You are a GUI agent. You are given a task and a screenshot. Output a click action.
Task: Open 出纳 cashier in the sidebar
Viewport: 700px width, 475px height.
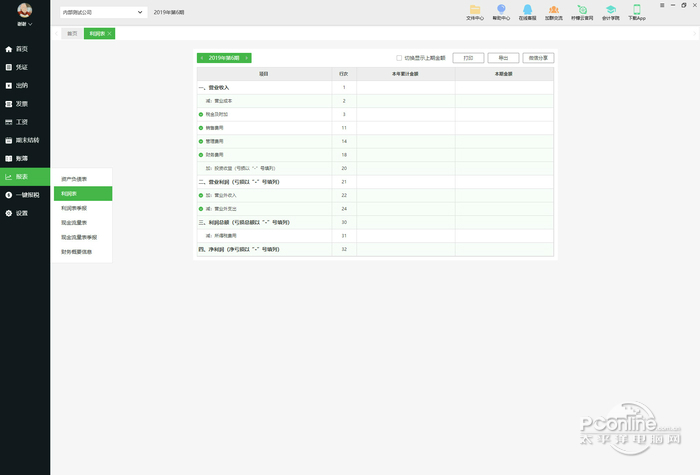tap(25, 86)
